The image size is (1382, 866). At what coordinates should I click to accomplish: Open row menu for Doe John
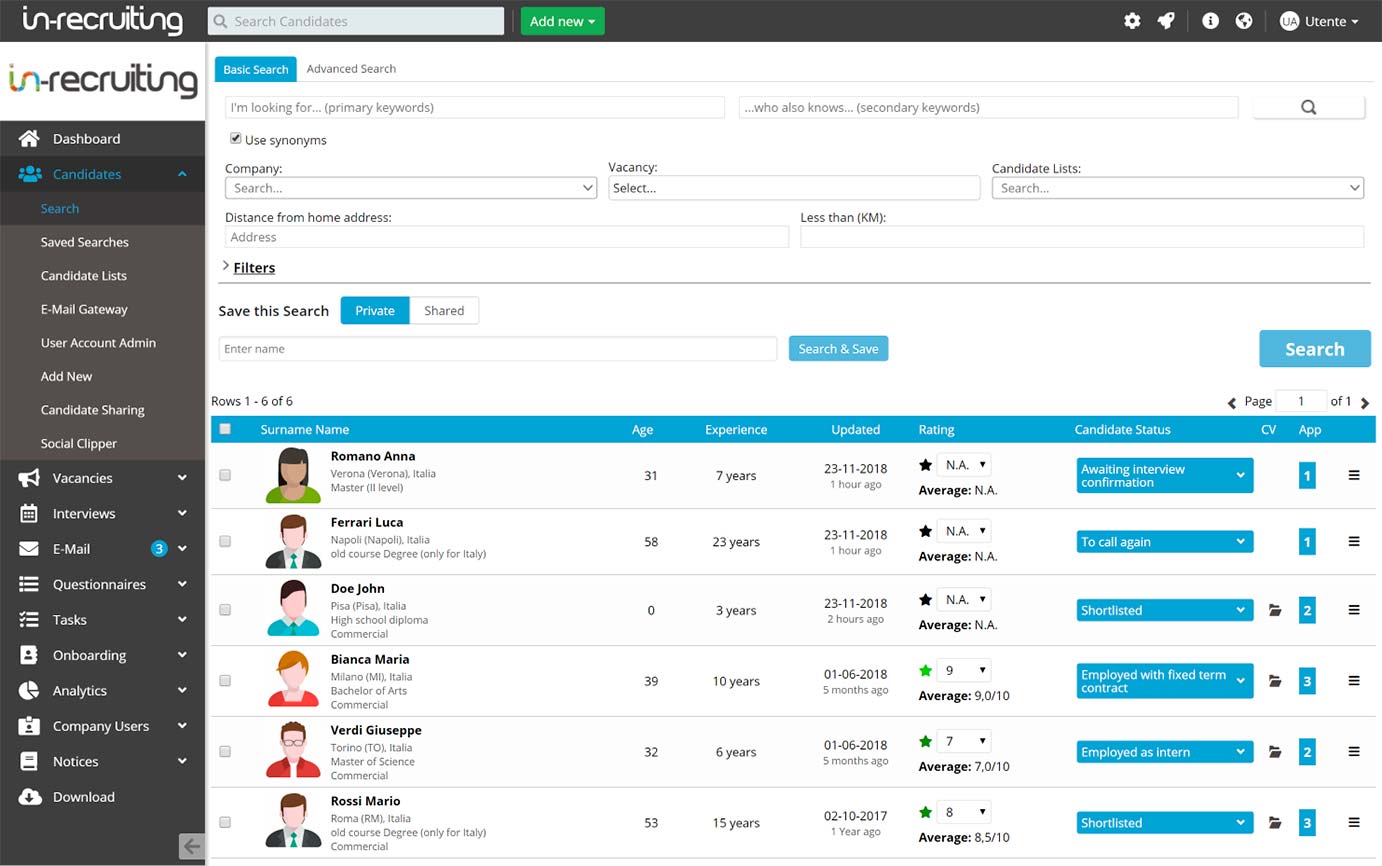coord(1354,609)
